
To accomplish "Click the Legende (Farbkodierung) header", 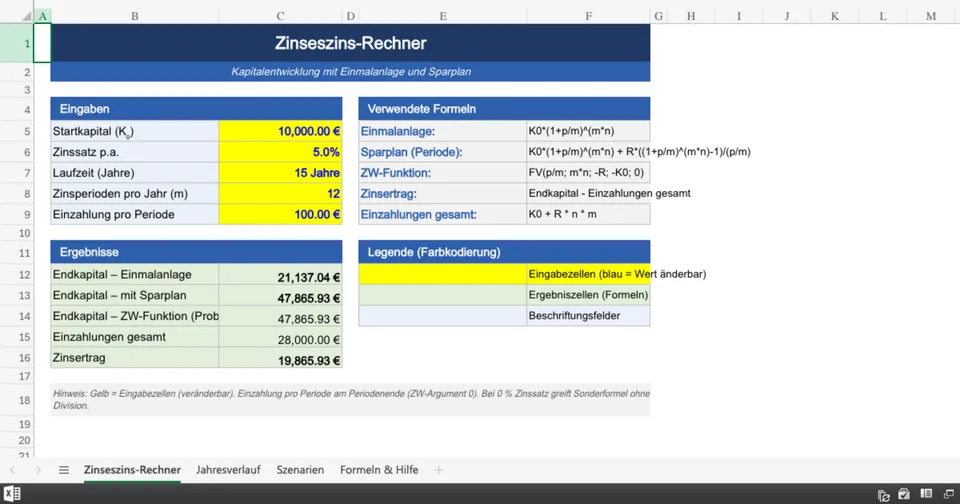I will coord(504,252).
